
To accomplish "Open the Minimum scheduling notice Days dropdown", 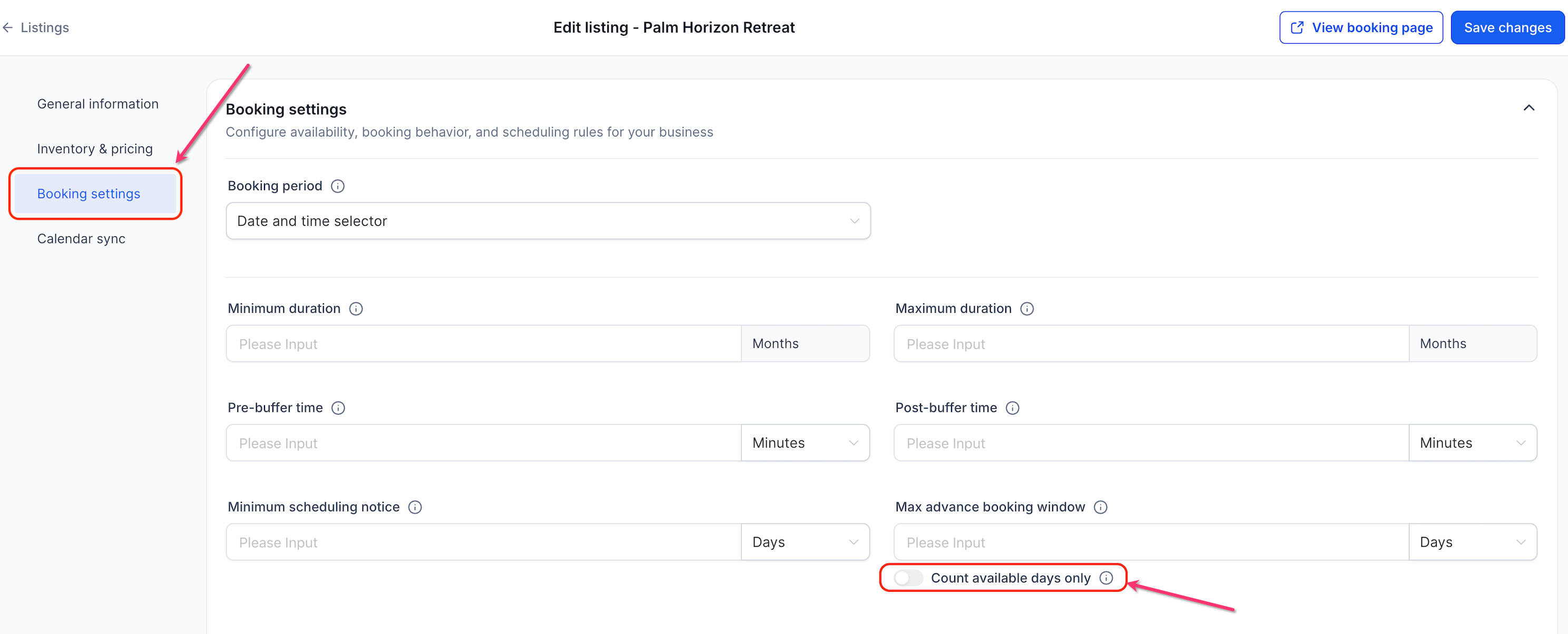I will (x=805, y=542).
